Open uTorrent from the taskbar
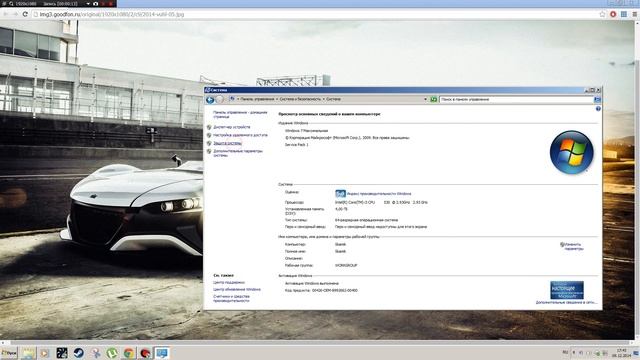The image size is (640, 360). coord(112,353)
